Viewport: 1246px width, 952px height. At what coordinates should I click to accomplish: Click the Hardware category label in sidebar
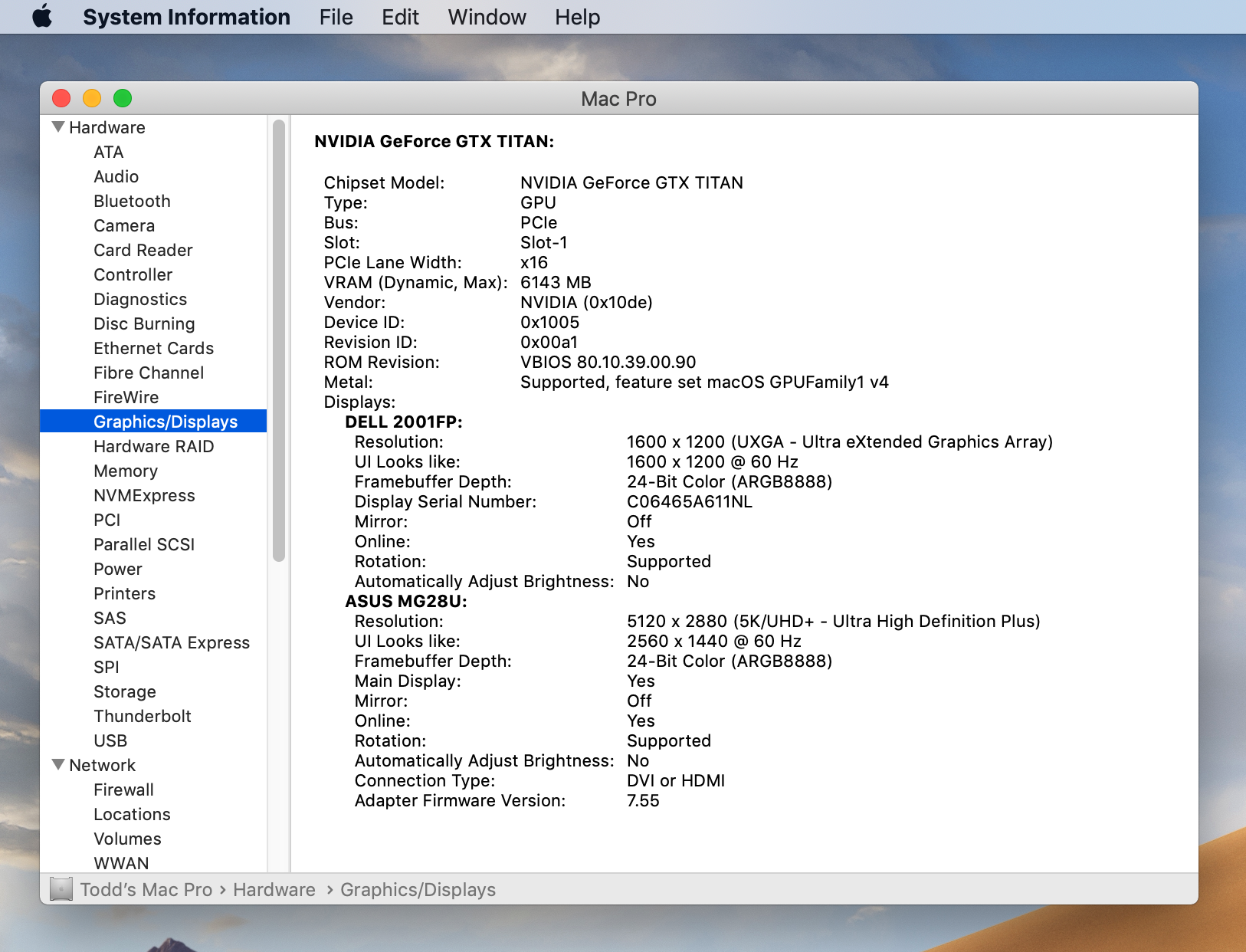tap(107, 127)
